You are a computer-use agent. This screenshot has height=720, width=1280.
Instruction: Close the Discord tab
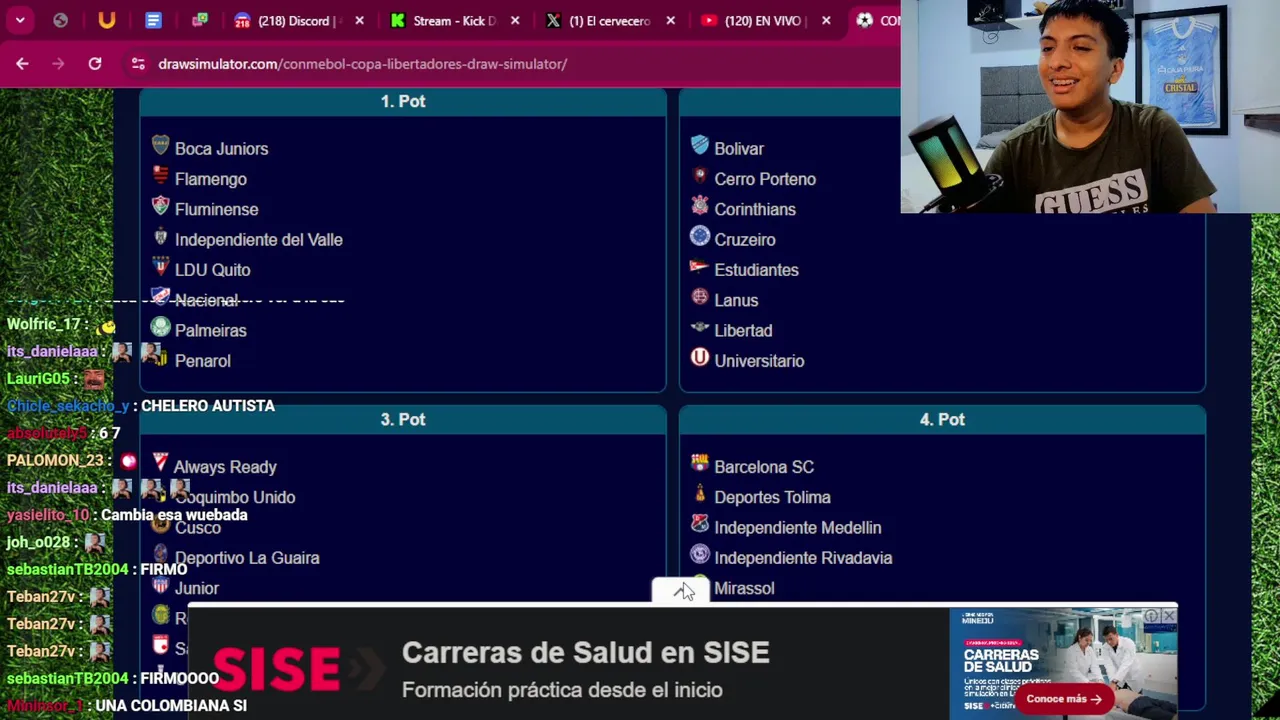tap(360, 20)
